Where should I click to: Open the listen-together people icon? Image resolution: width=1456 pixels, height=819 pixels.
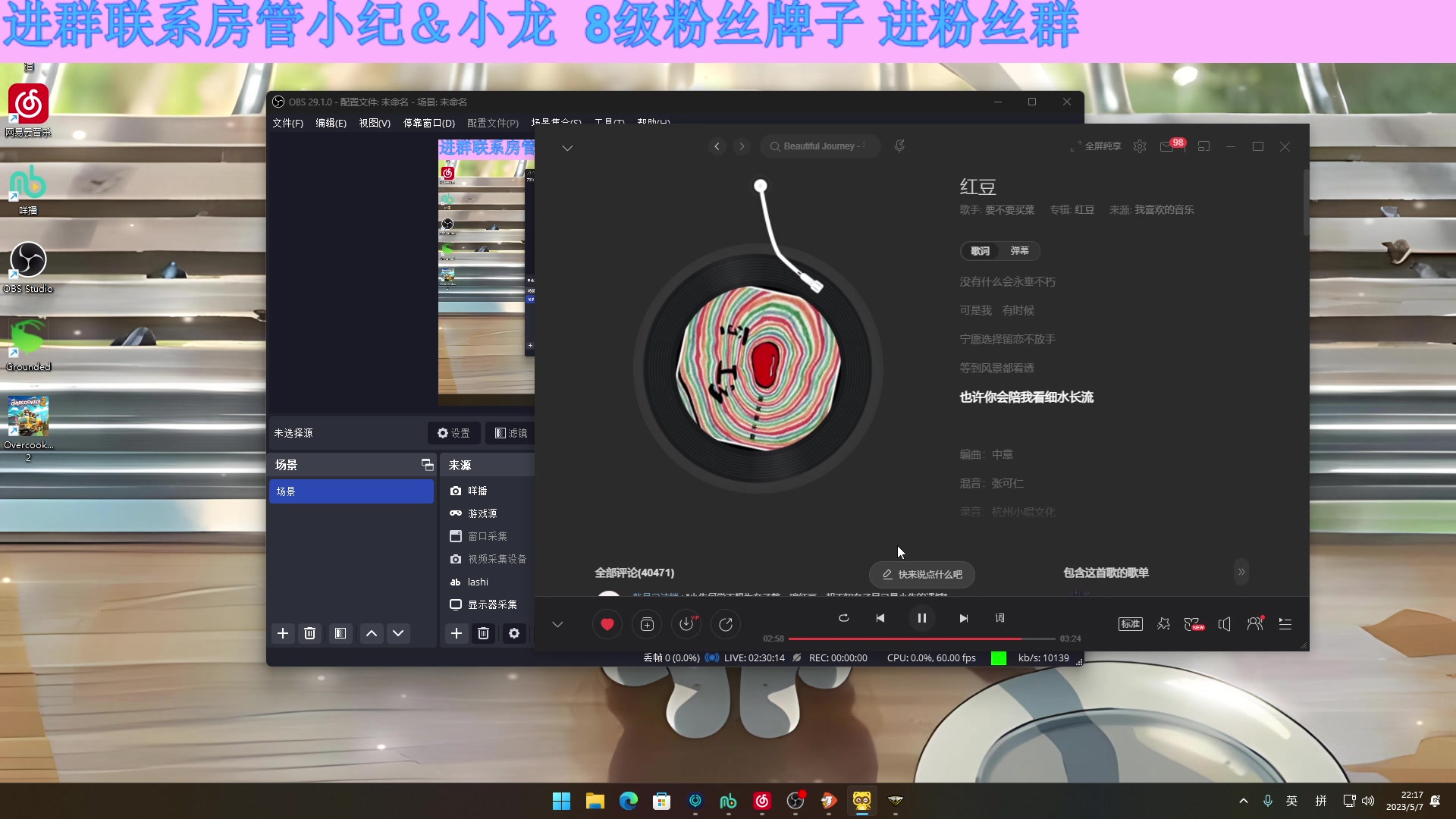pyautogui.click(x=1255, y=623)
